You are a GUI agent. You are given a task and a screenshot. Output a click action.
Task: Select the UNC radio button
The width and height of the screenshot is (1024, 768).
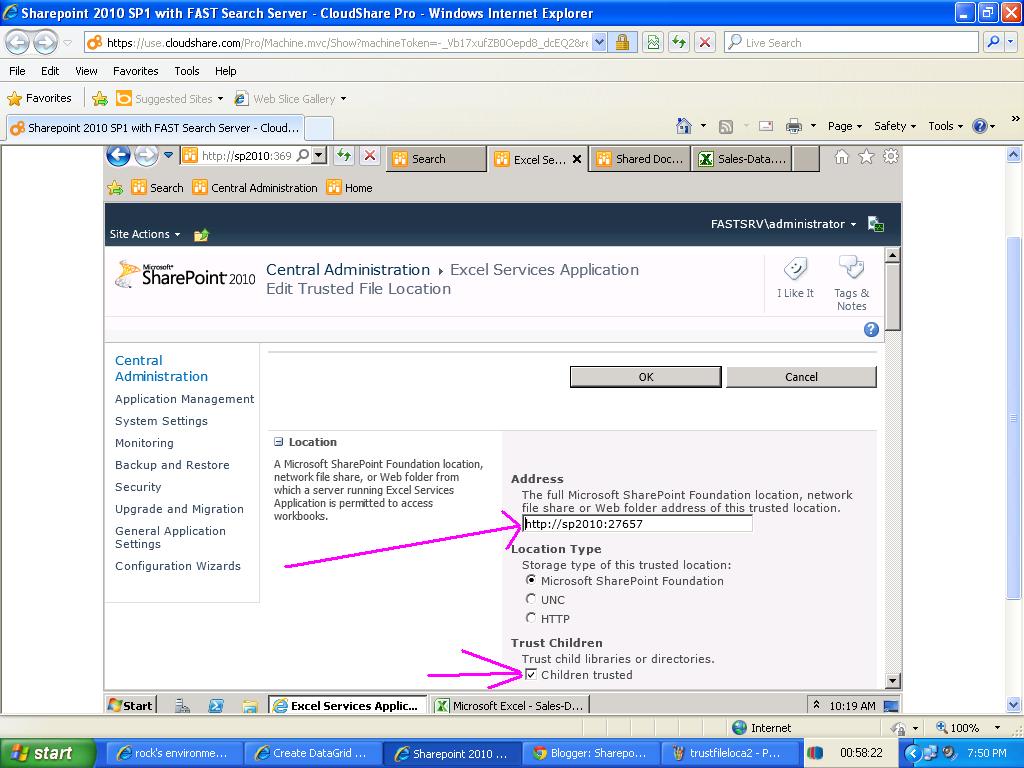tap(531, 599)
